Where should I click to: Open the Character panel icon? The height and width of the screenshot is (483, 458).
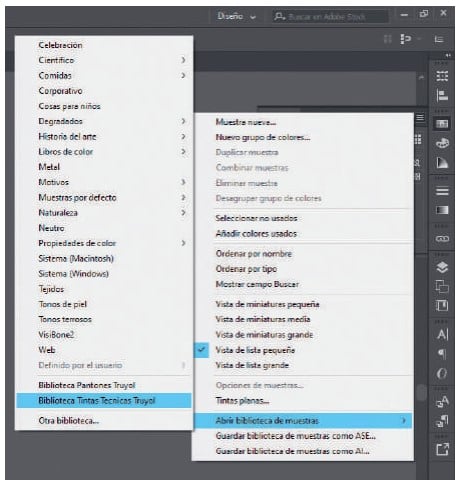(x=442, y=334)
